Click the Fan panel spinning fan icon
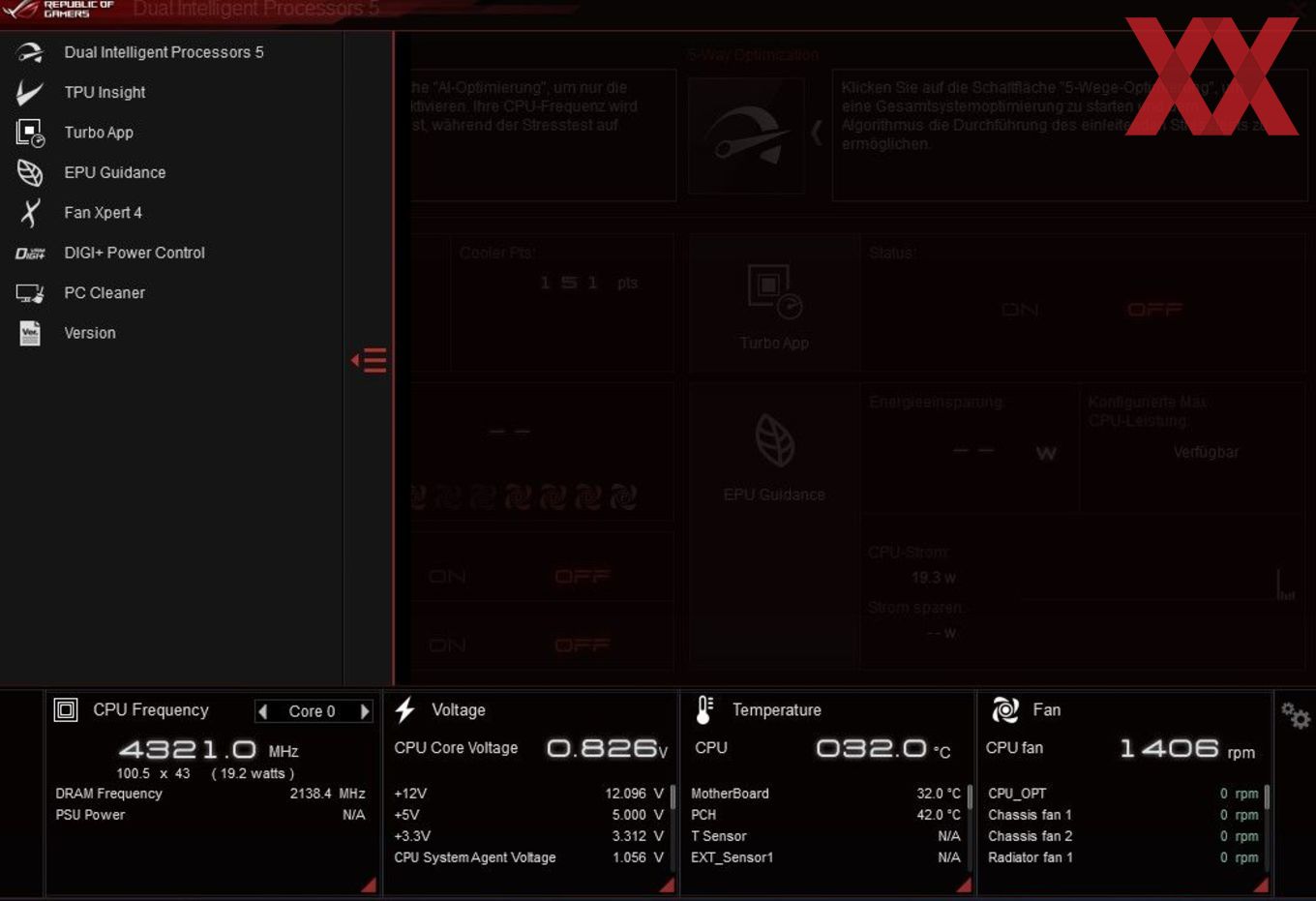 (1005, 710)
